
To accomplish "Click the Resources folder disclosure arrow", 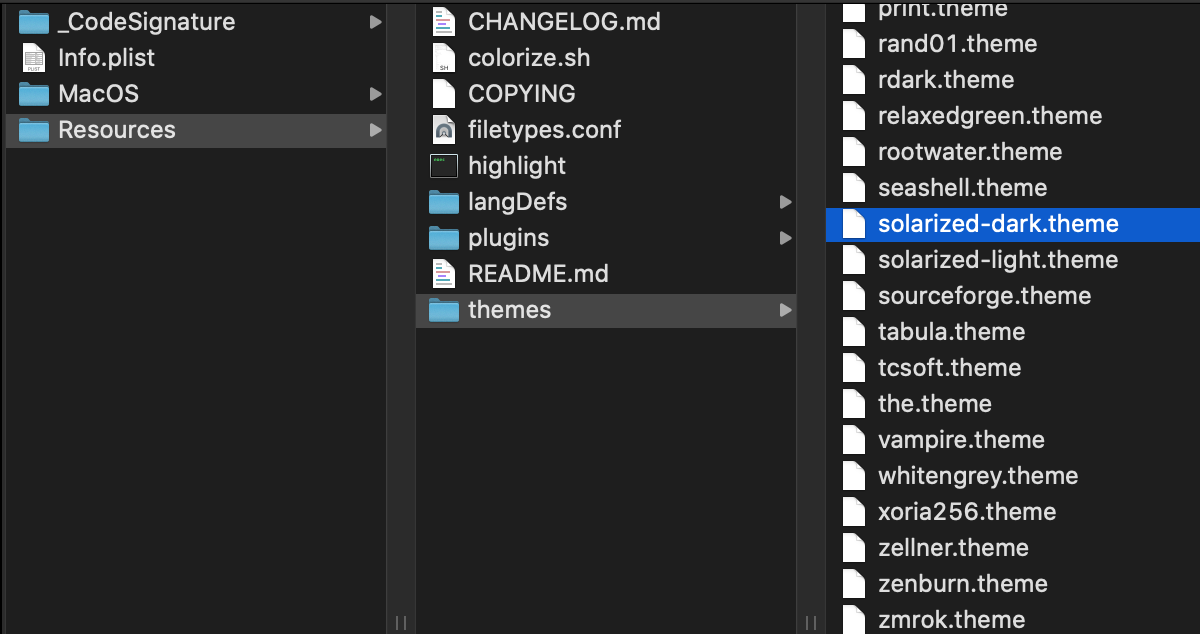I will 375,130.
